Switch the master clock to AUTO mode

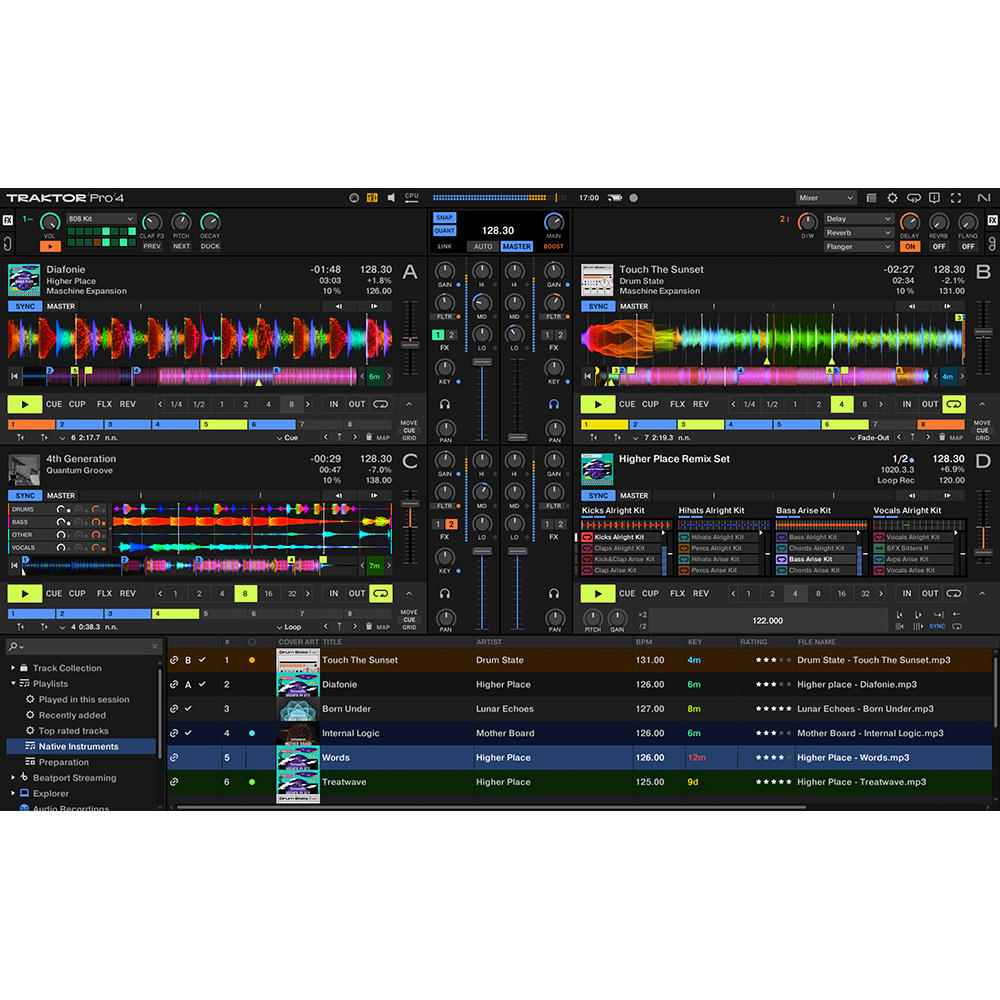click(483, 246)
